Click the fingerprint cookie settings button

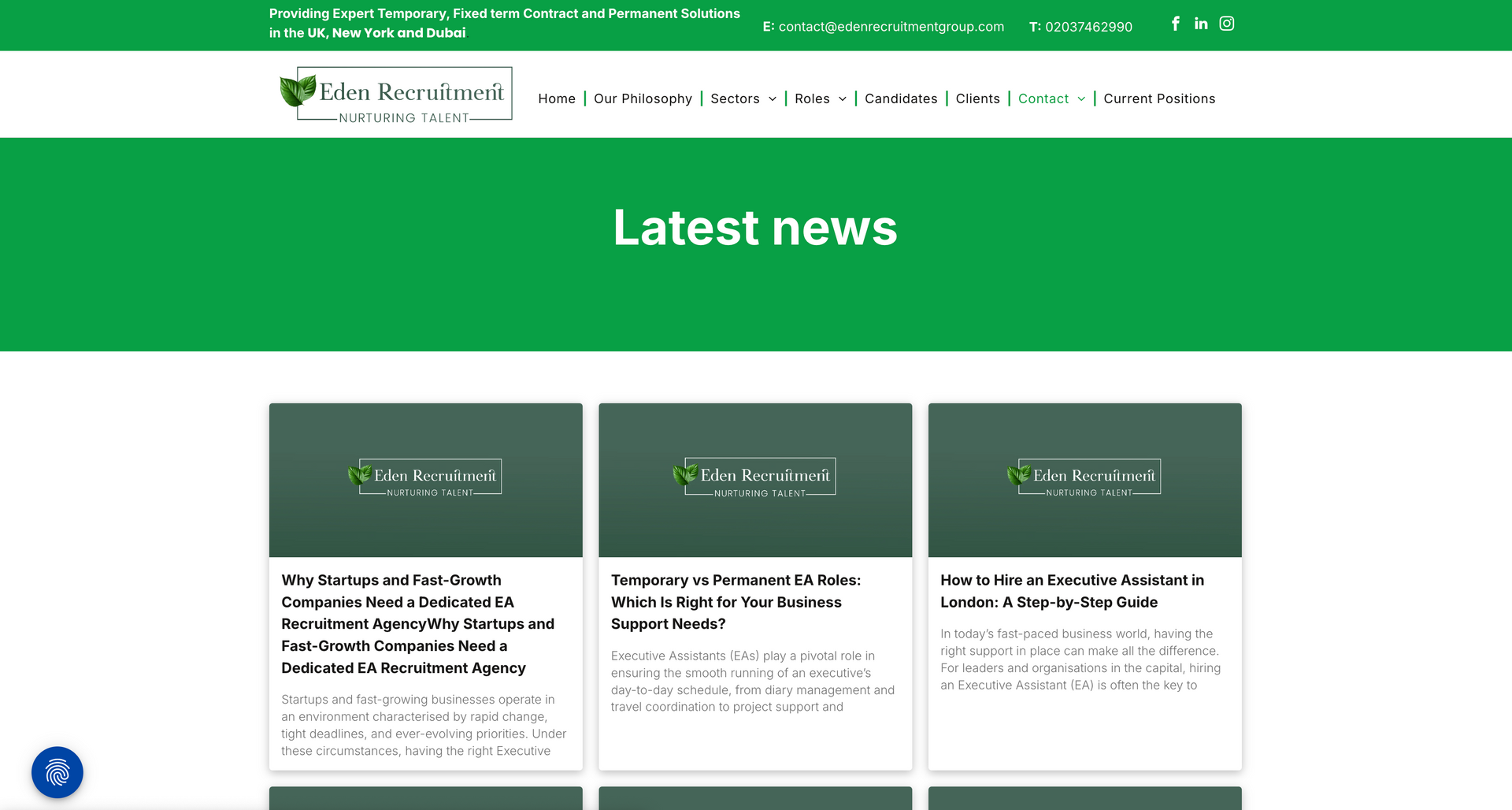tap(57, 772)
